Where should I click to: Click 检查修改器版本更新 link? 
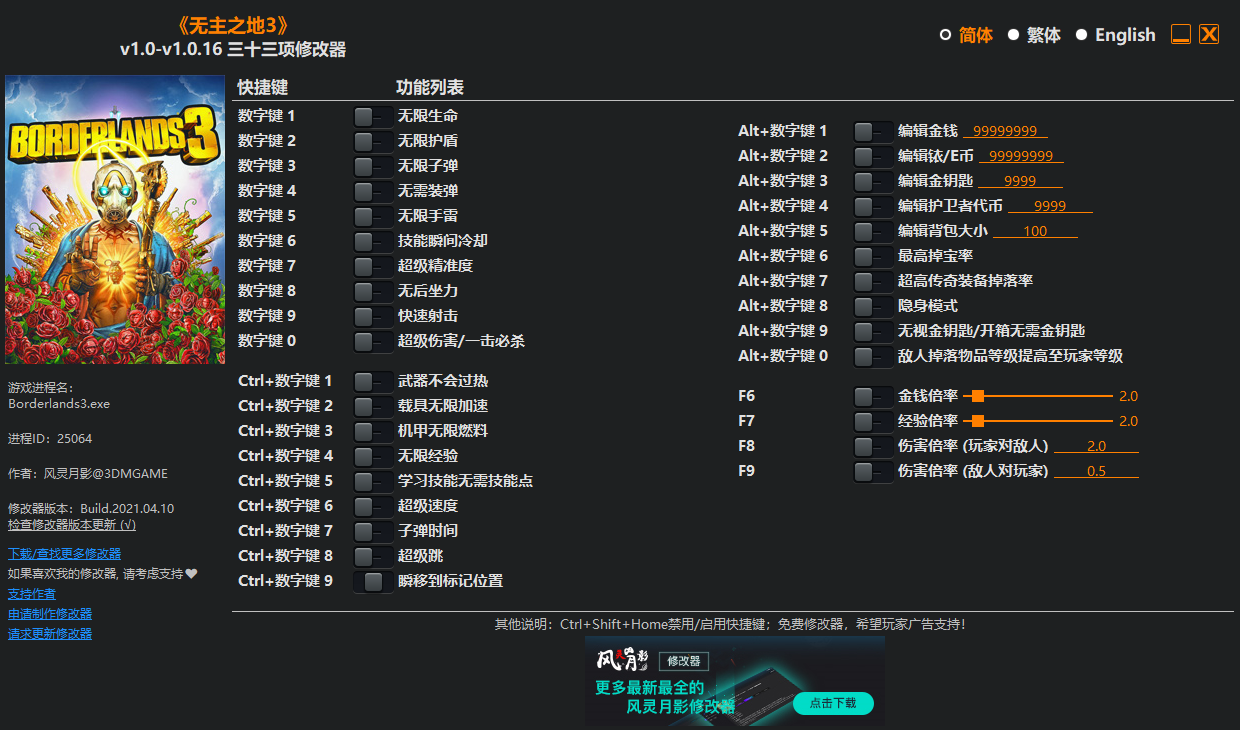[x=72, y=524]
